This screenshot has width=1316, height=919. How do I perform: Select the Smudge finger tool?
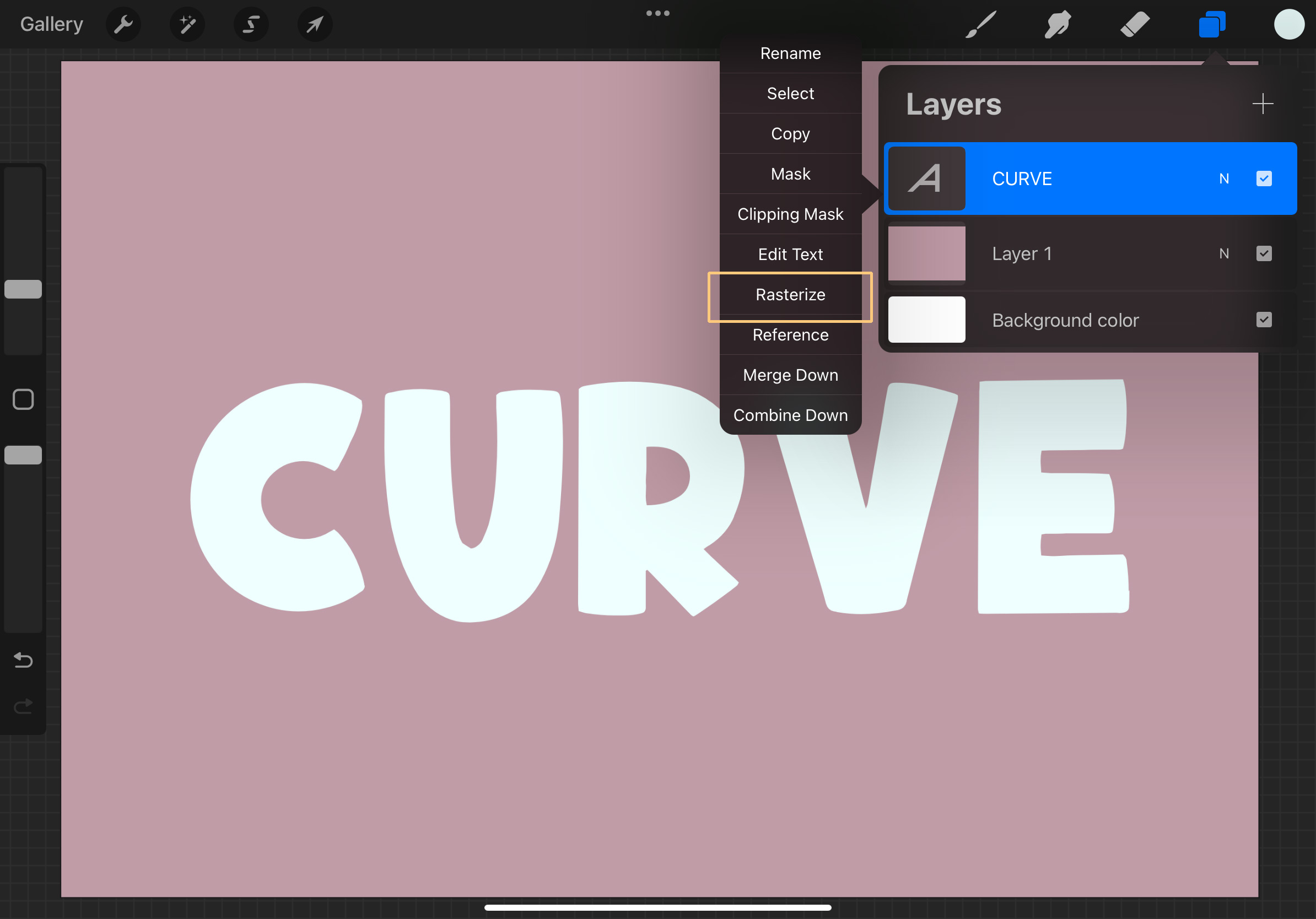pos(1057,25)
